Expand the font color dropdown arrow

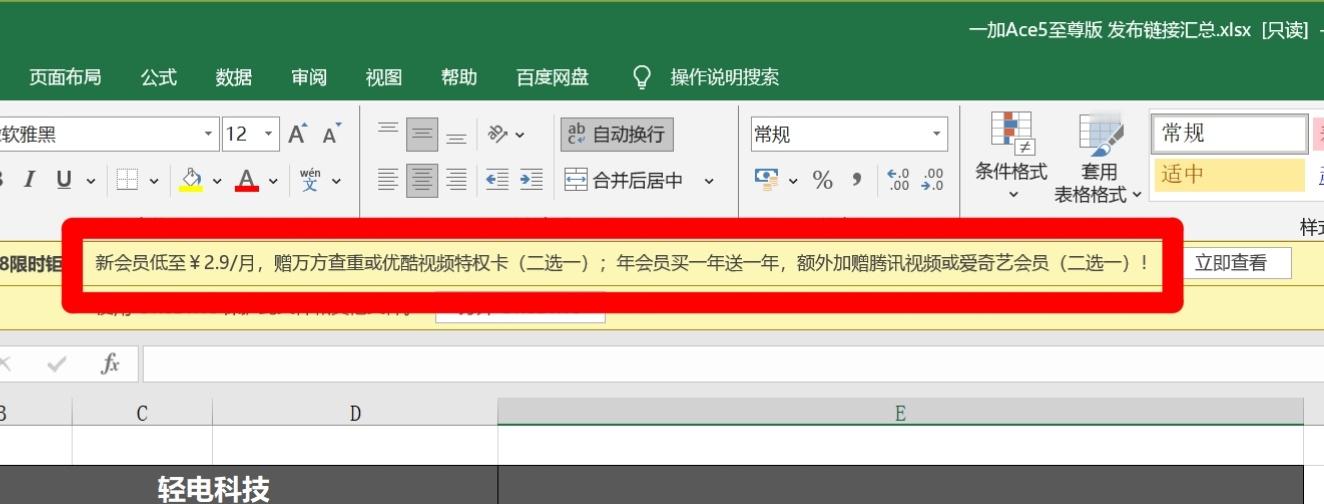pyautogui.click(x=273, y=181)
